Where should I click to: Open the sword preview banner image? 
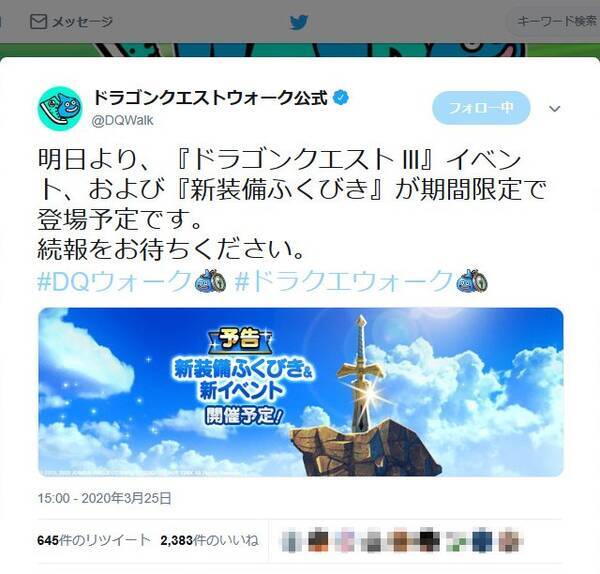coord(301,392)
